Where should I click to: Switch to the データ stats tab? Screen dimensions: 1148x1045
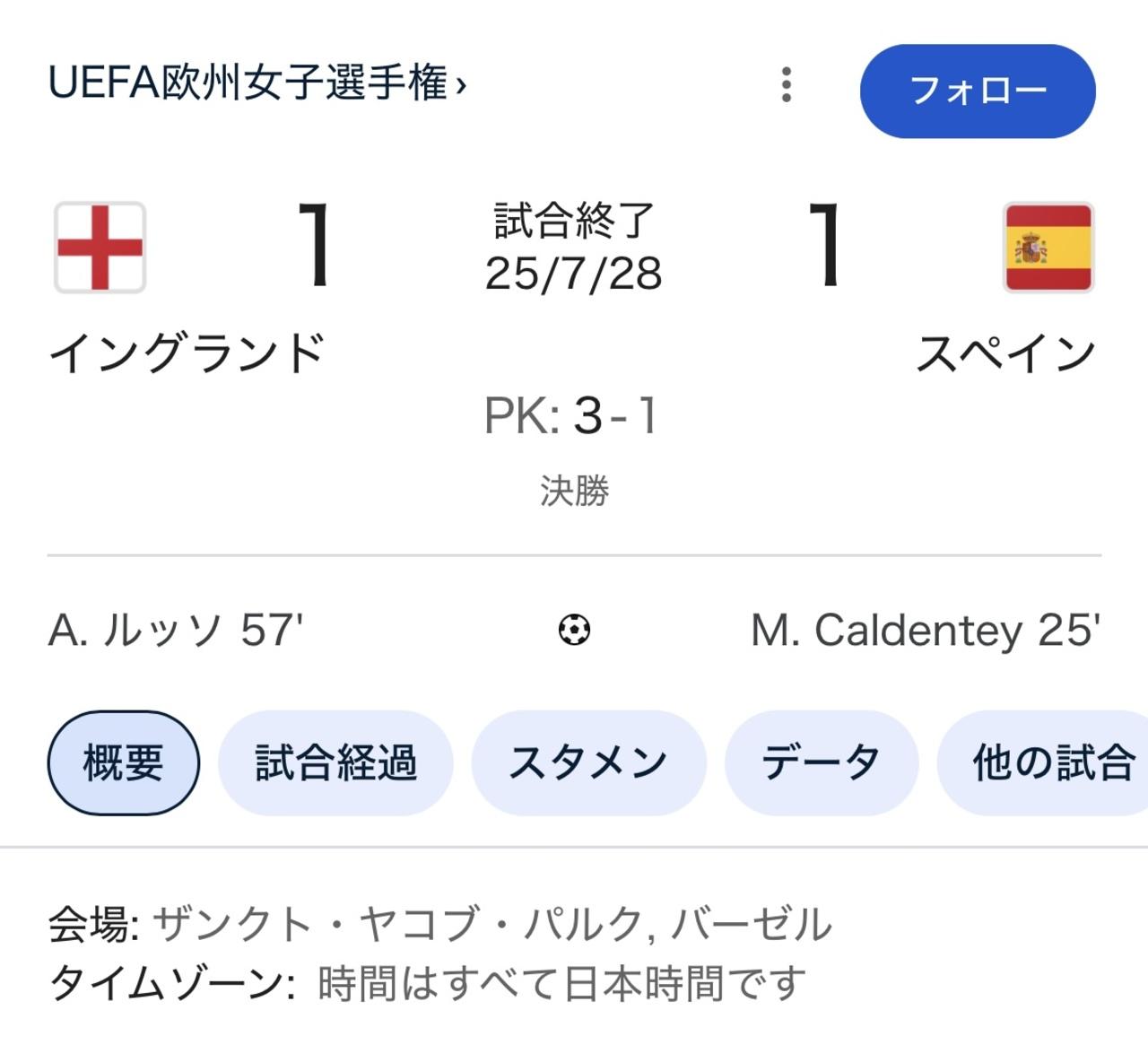tap(821, 763)
